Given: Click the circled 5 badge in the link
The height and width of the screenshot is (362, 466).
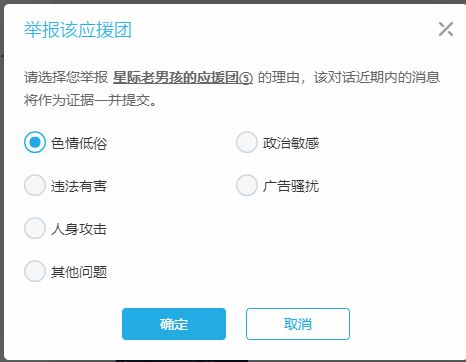Looking at the screenshot, I should [x=246, y=78].
